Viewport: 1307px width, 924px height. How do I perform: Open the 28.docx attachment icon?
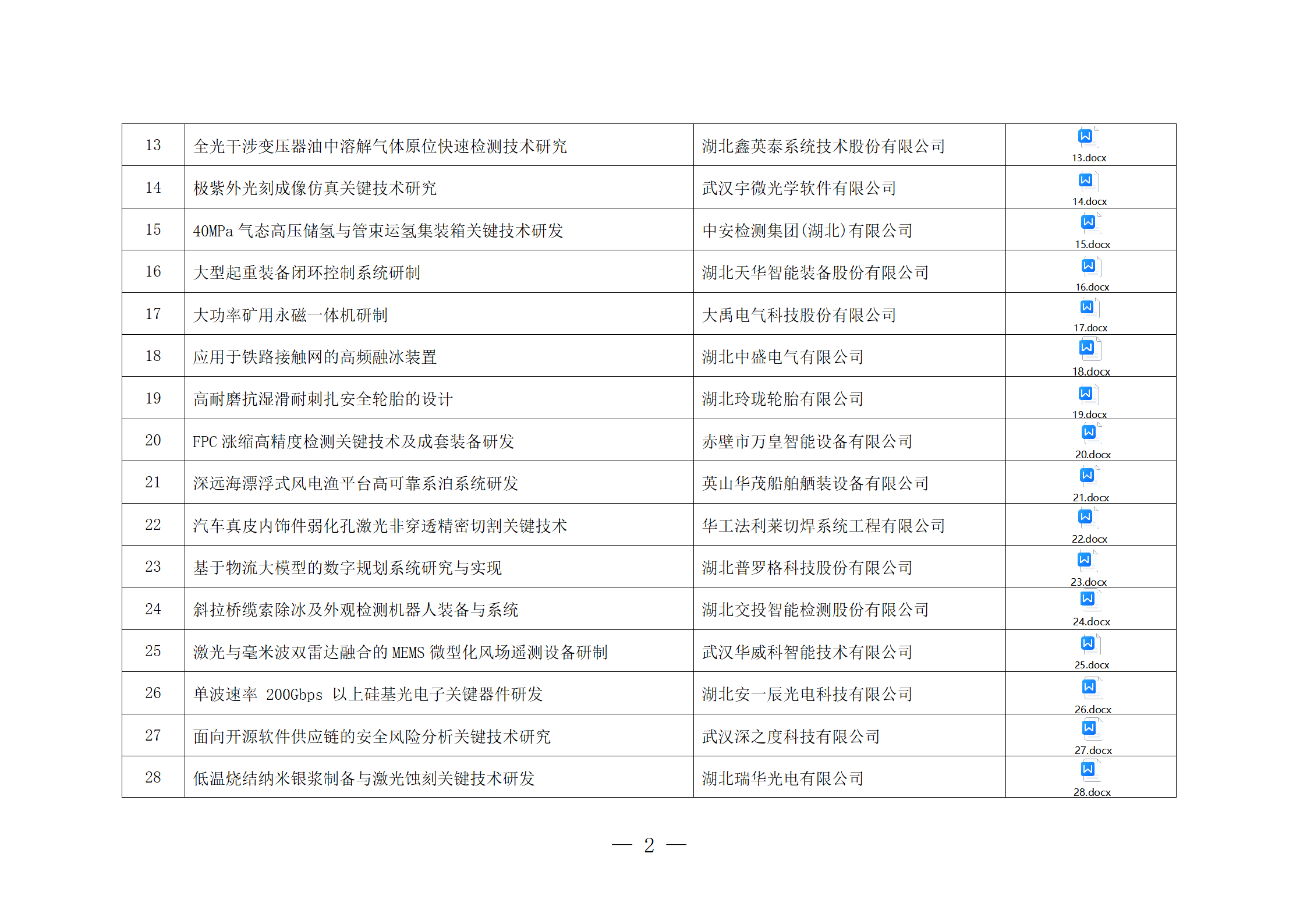point(1091,779)
